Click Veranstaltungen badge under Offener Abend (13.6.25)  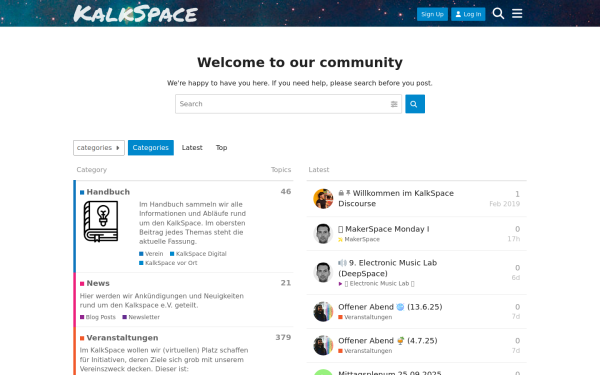[365, 317]
